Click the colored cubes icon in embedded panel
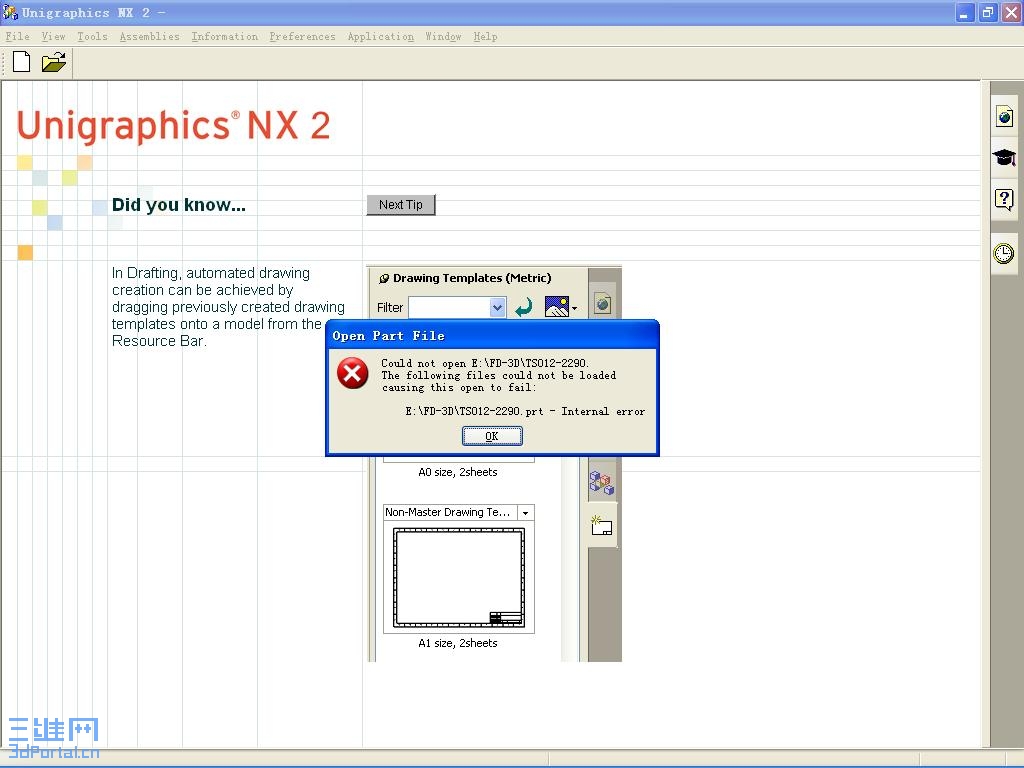Screen dimensions: 1024x768 pyautogui.click(x=601, y=483)
